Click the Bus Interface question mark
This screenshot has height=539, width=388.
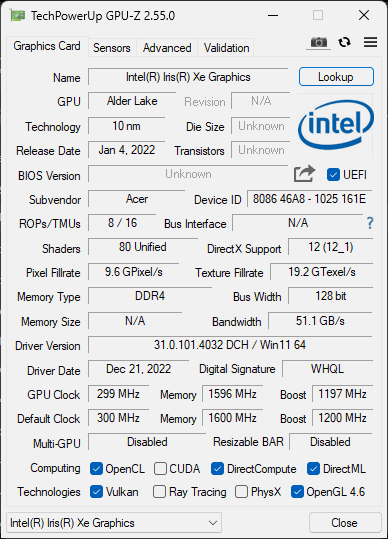(x=370, y=223)
